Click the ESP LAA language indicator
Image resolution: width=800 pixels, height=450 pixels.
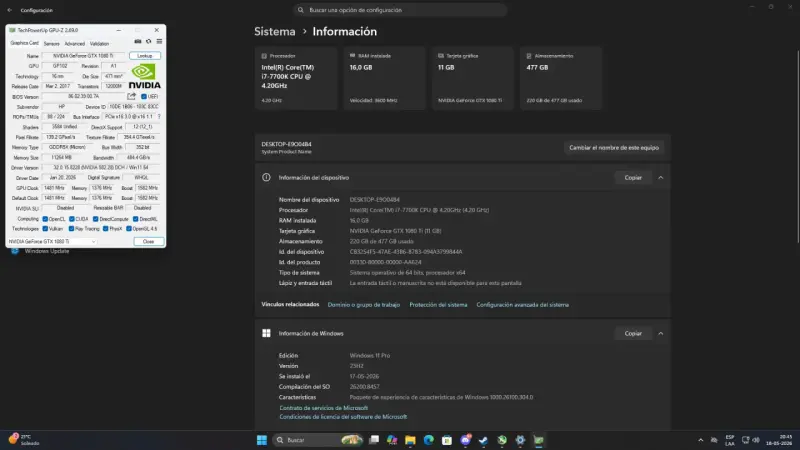[x=730, y=440]
